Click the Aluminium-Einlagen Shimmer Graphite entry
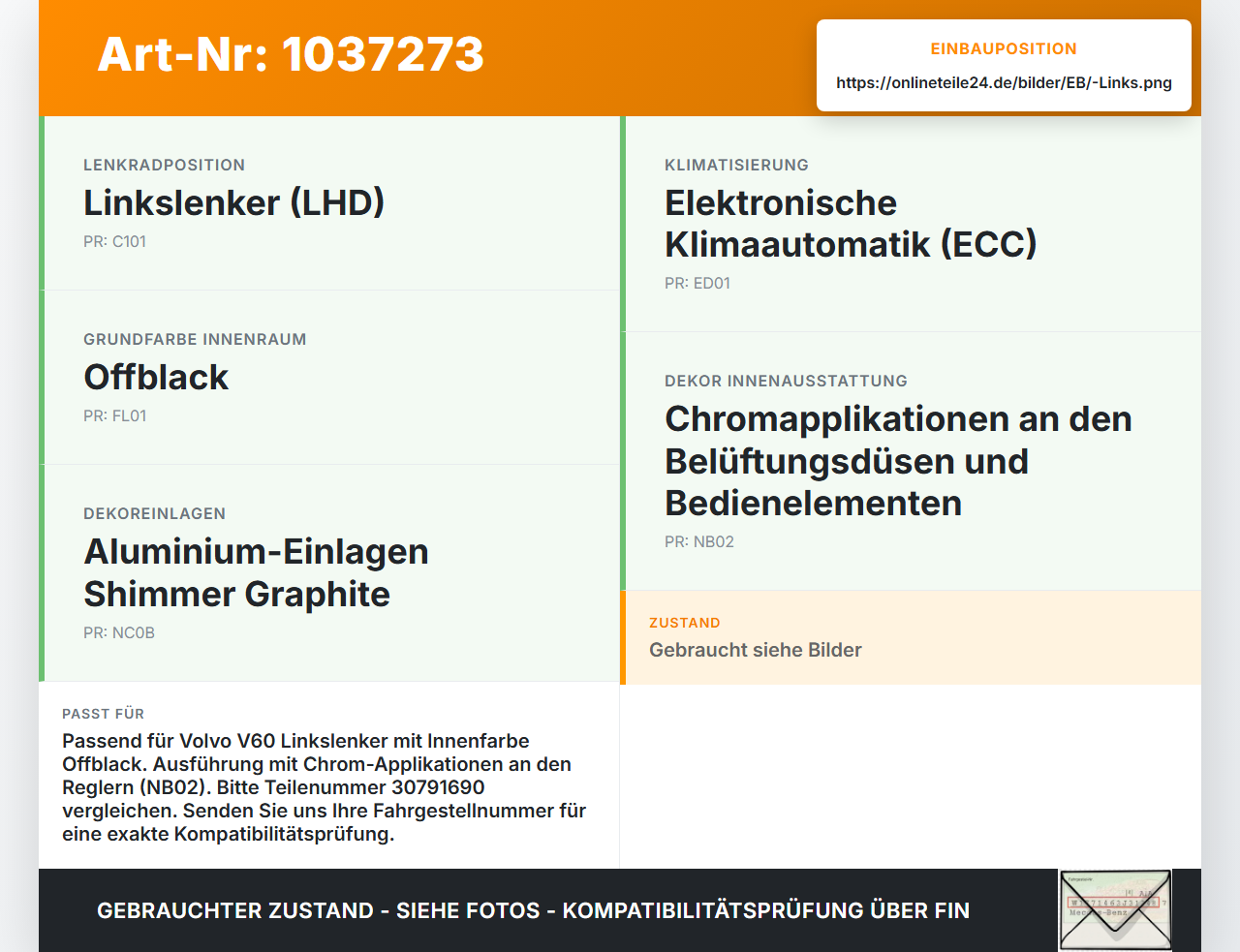This screenshot has height=952, width=1240. (329, 573)
